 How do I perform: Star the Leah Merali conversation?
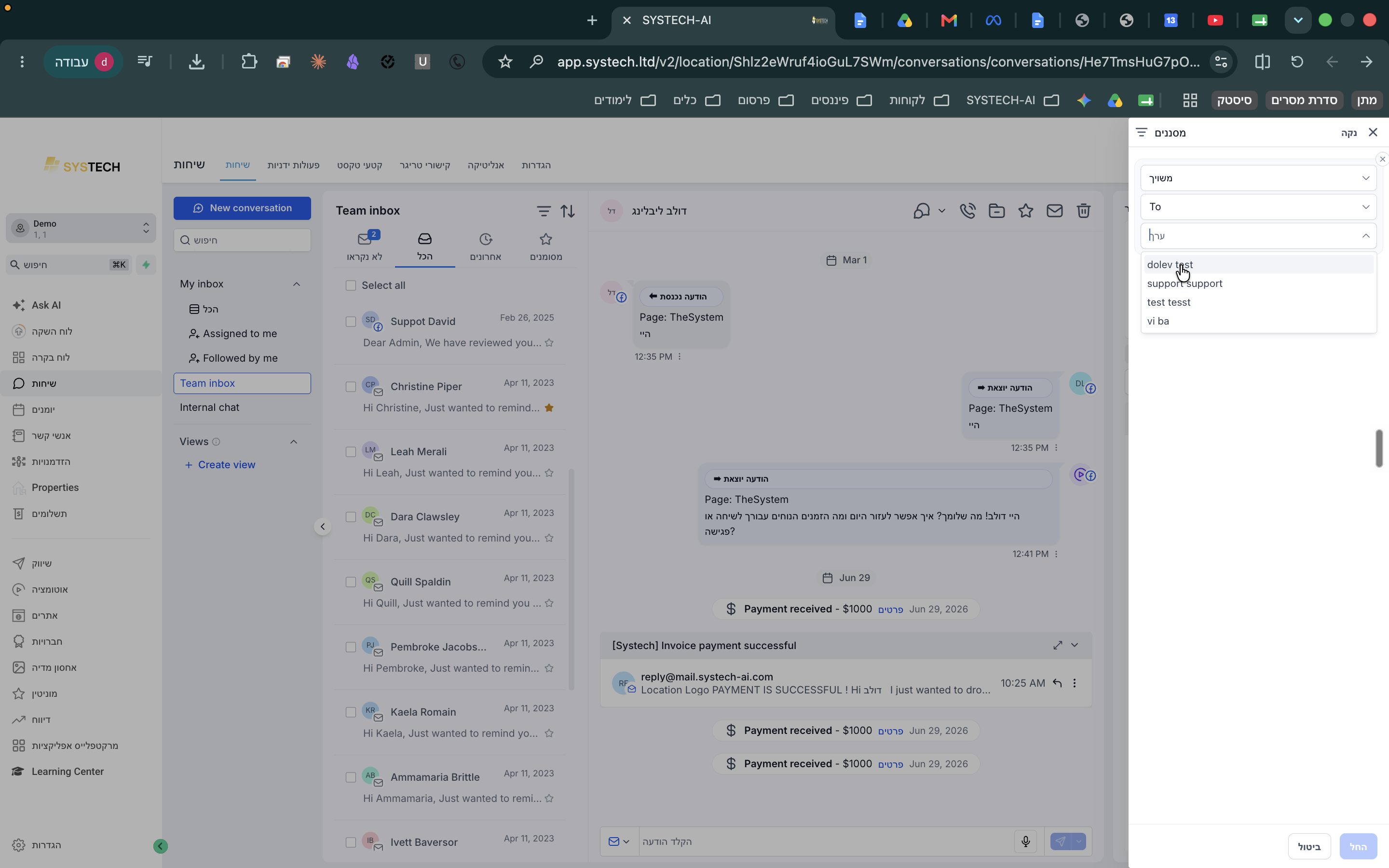549,473
